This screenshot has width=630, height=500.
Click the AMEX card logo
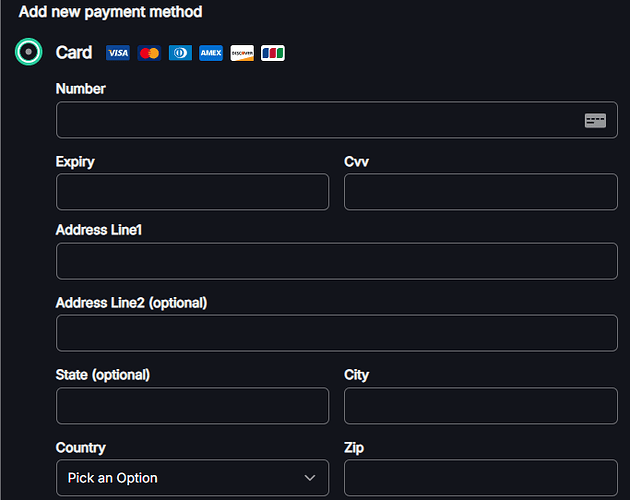click(210, 53)
